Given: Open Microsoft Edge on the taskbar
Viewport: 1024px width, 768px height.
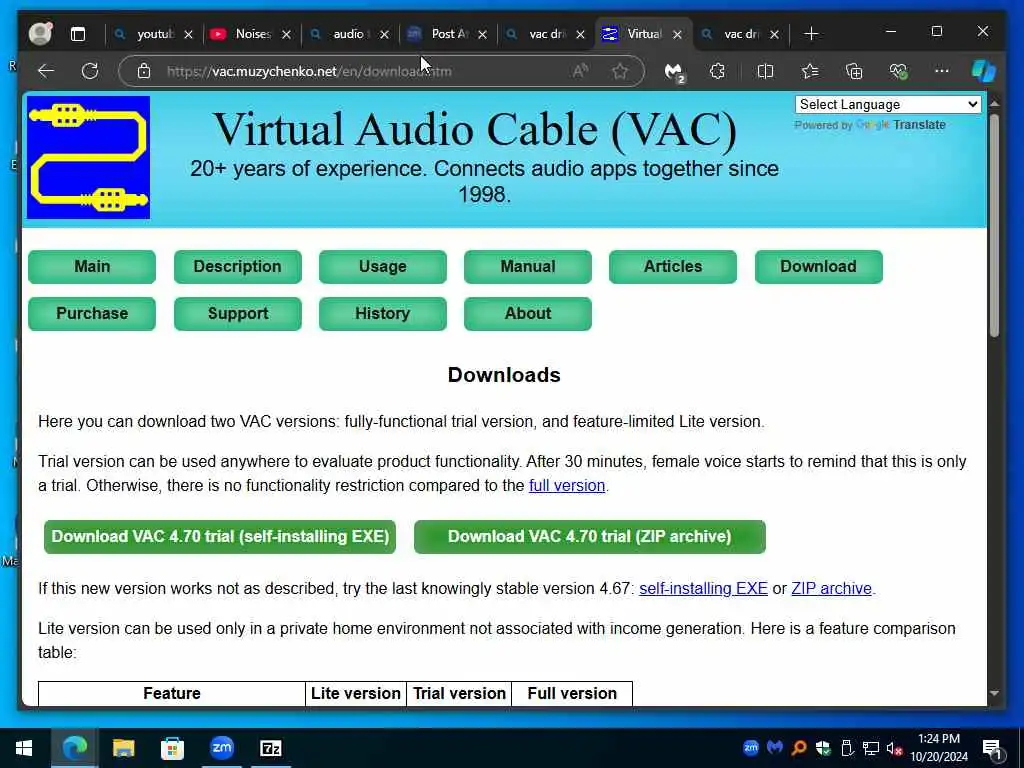Looking at the screenshot, I should click(74, 748).
